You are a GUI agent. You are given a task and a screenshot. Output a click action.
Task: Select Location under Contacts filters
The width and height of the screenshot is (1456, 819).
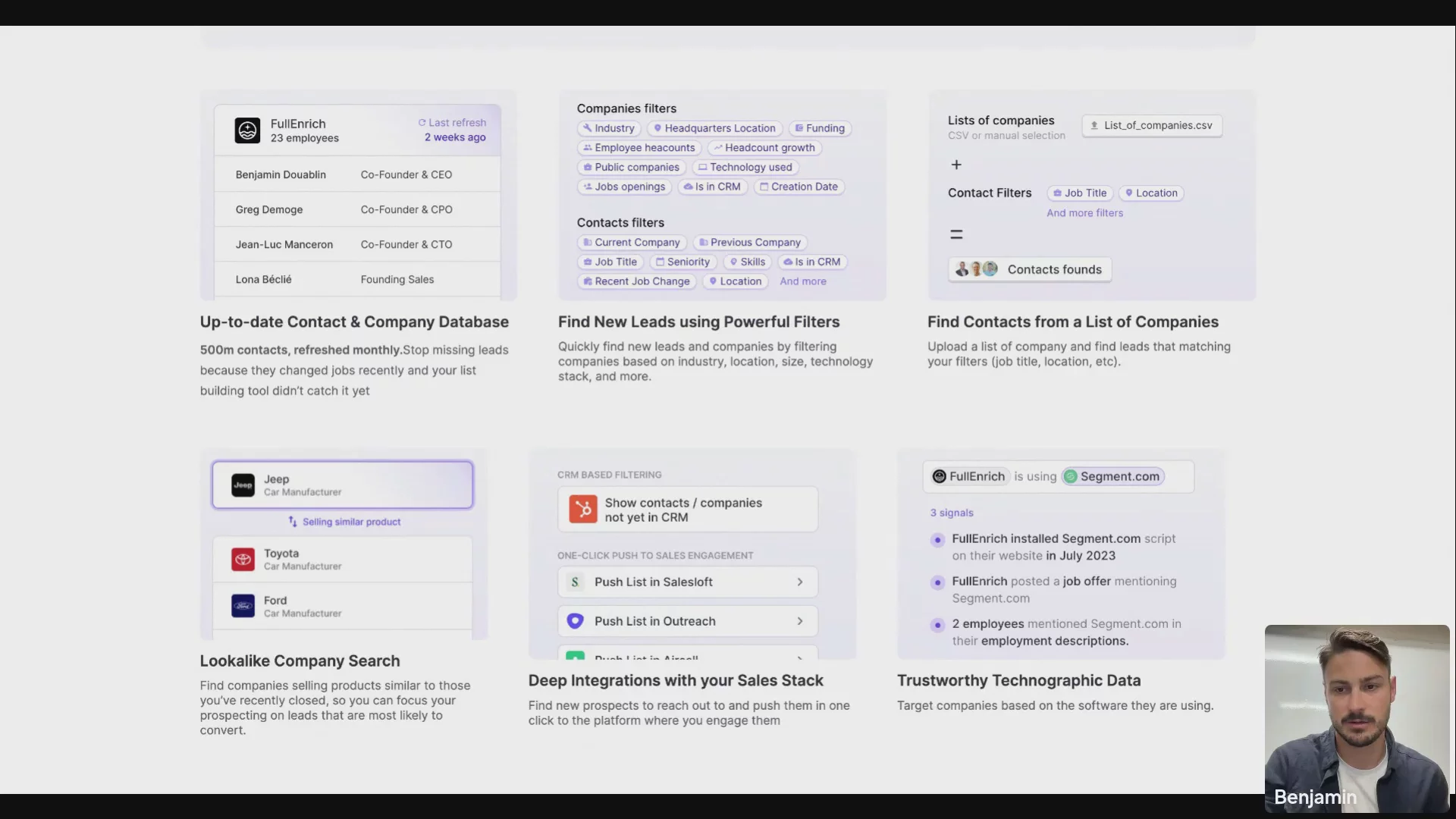(x=736, y=281)
